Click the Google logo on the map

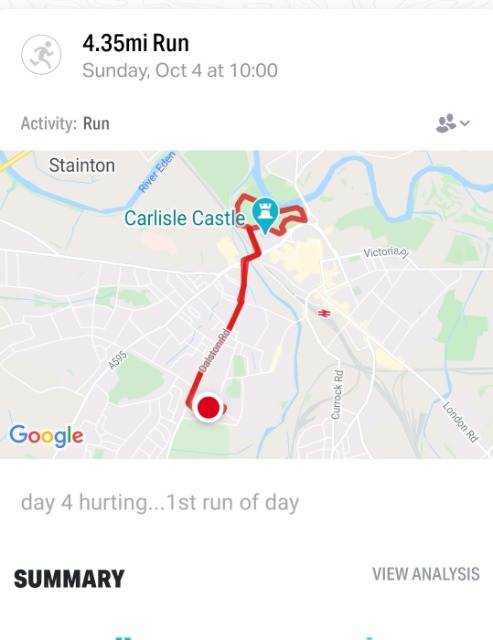46,436
